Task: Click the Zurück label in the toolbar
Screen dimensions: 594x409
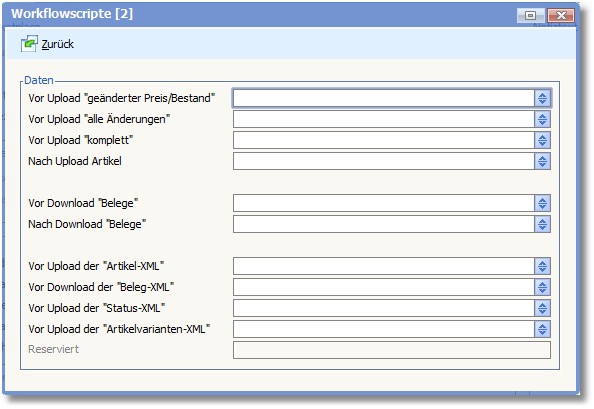Action: click(x=58, y=44)
